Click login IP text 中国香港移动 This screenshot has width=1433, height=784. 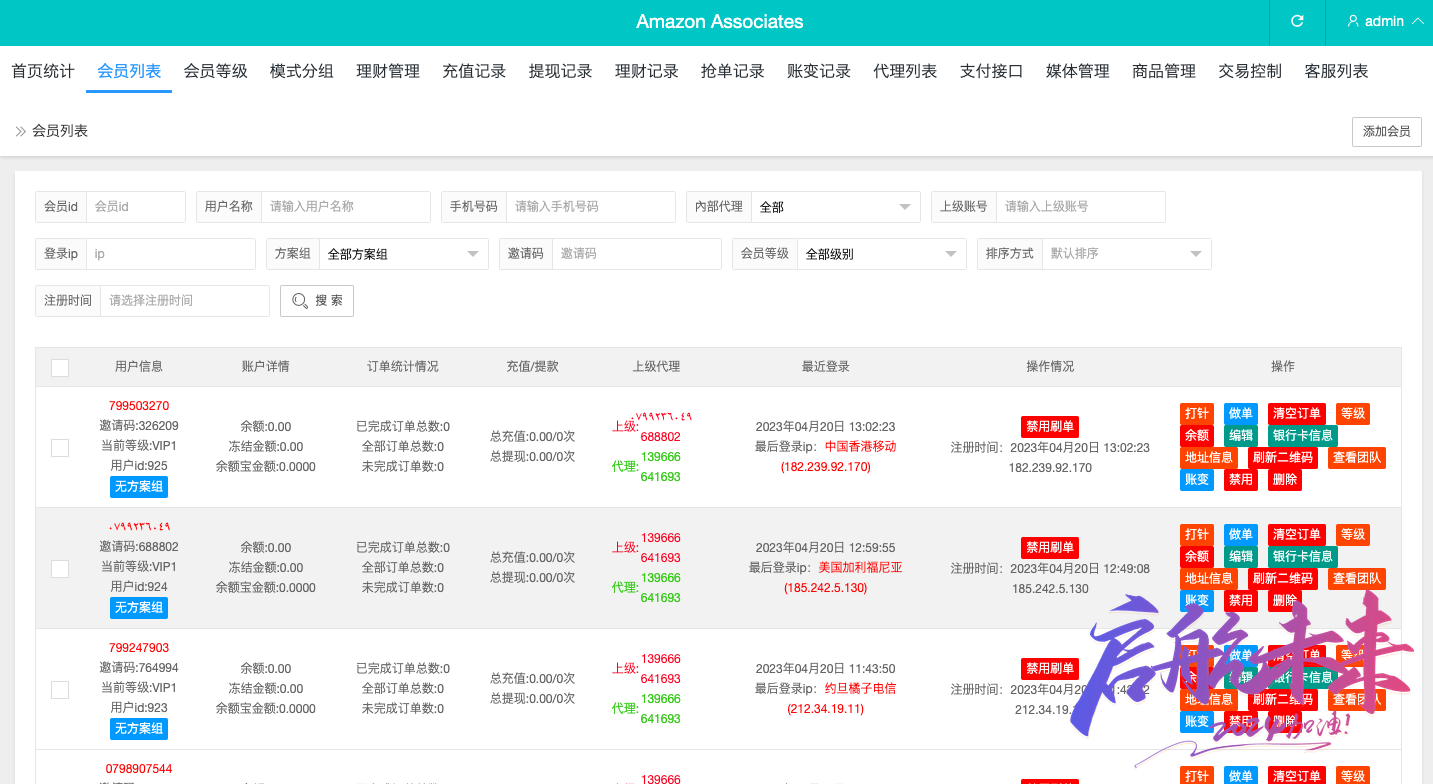[861, 447]
